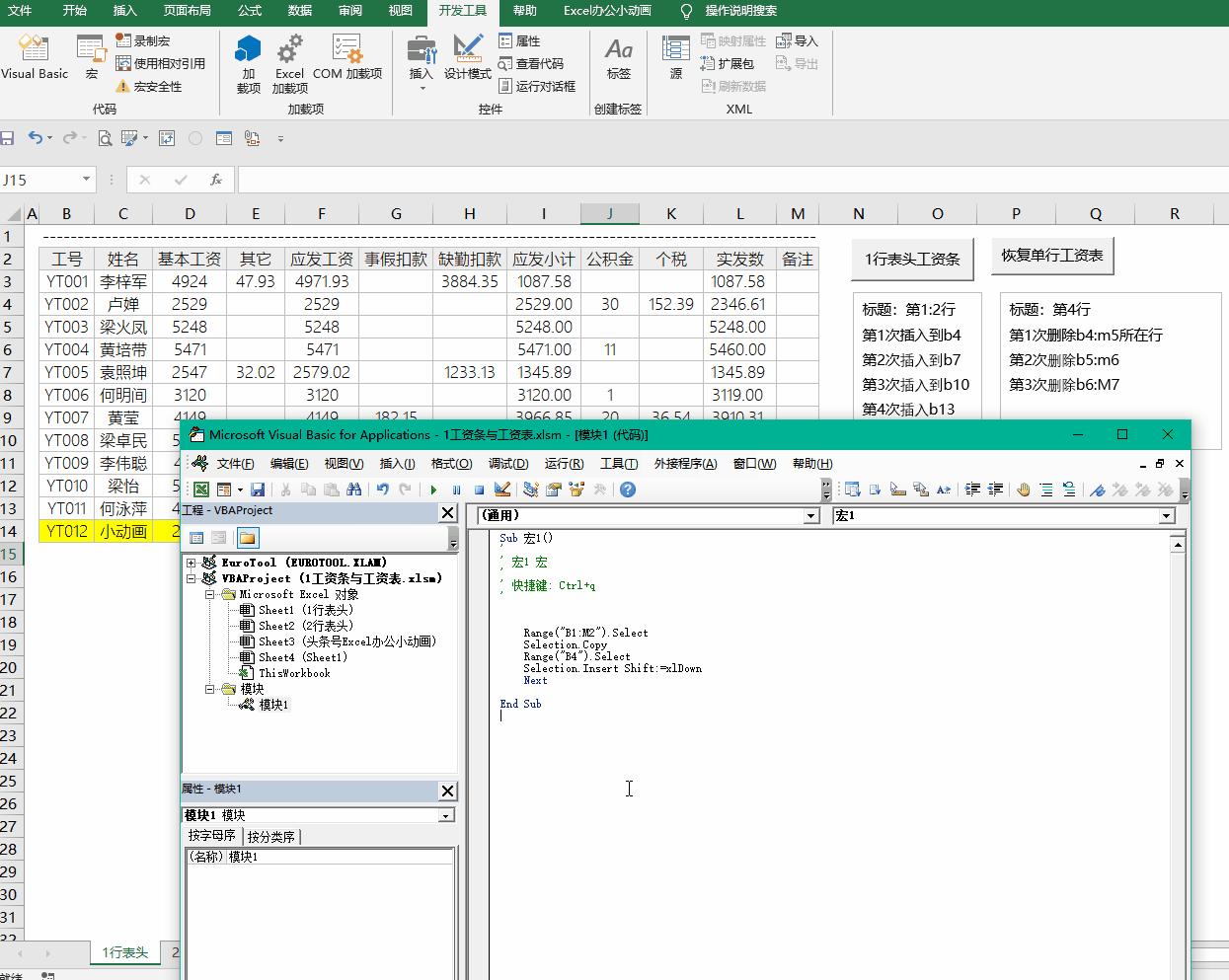
Task: Click the Excel Name Box showing J15
Action: (39, 180)
